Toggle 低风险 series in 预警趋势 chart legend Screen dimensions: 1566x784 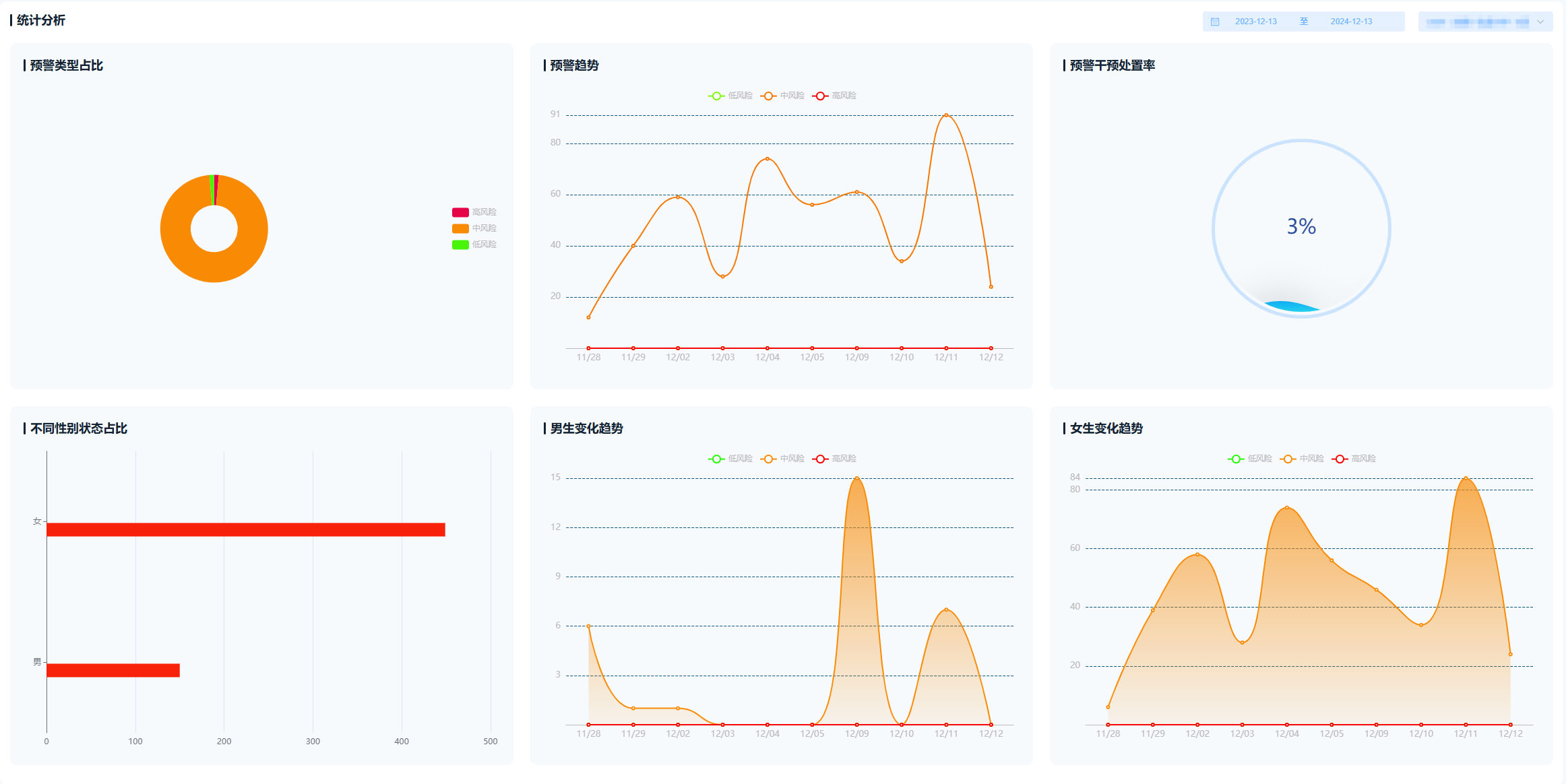730,96
